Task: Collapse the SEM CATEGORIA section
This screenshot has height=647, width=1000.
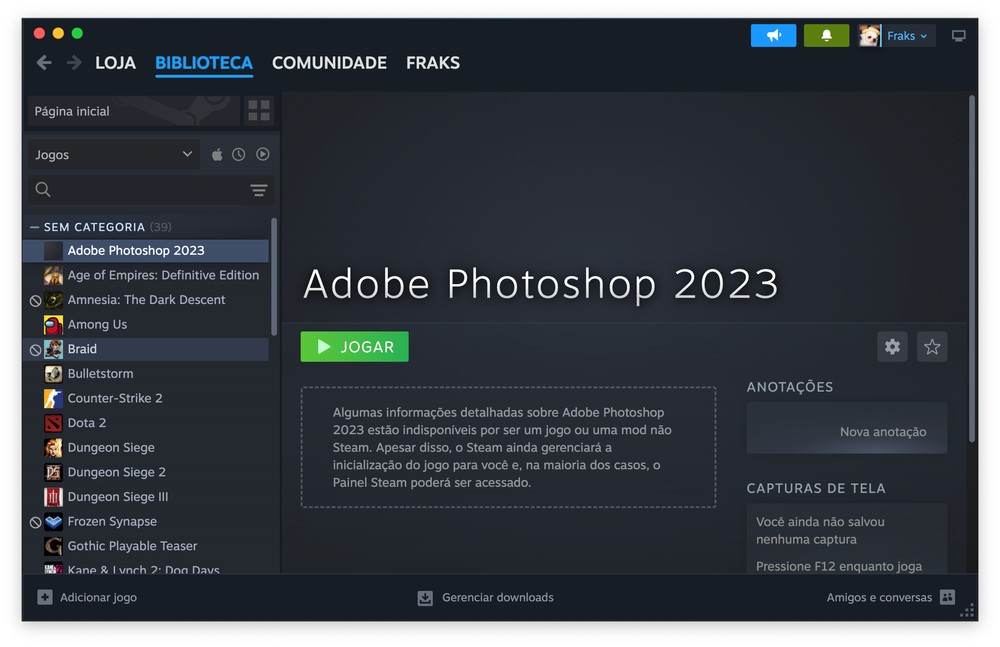Action: click(35, 227)
